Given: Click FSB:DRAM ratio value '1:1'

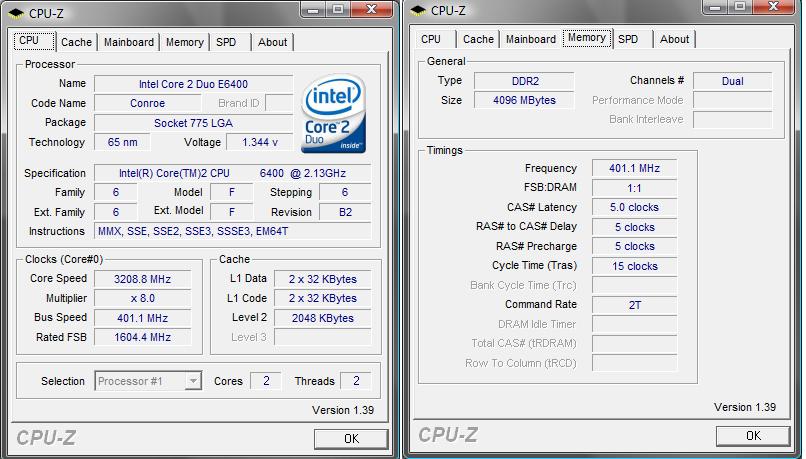Looking at the screenshot, I should [x=634, y=188].
